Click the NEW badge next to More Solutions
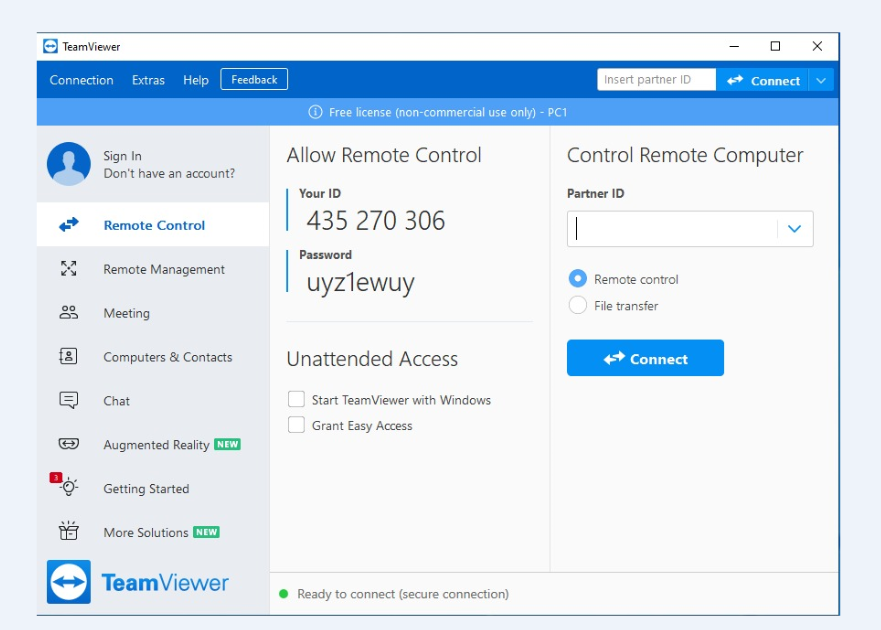Viewport: 881px width, 630px height. pos(206,532)
